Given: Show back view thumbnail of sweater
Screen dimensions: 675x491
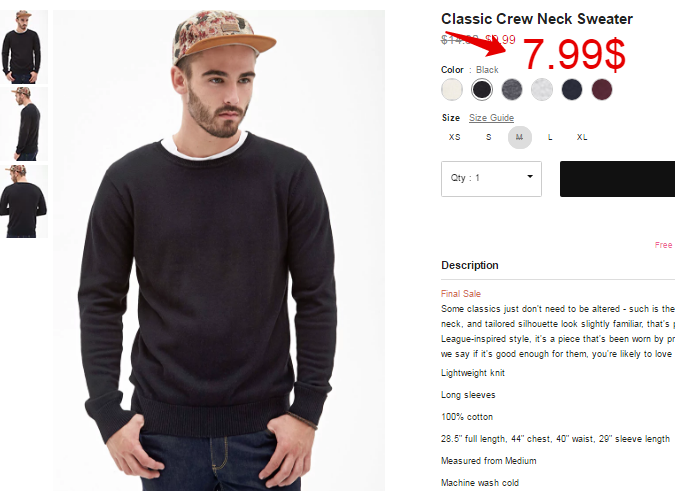Looking at the screenshot, I should click(24, 201).
